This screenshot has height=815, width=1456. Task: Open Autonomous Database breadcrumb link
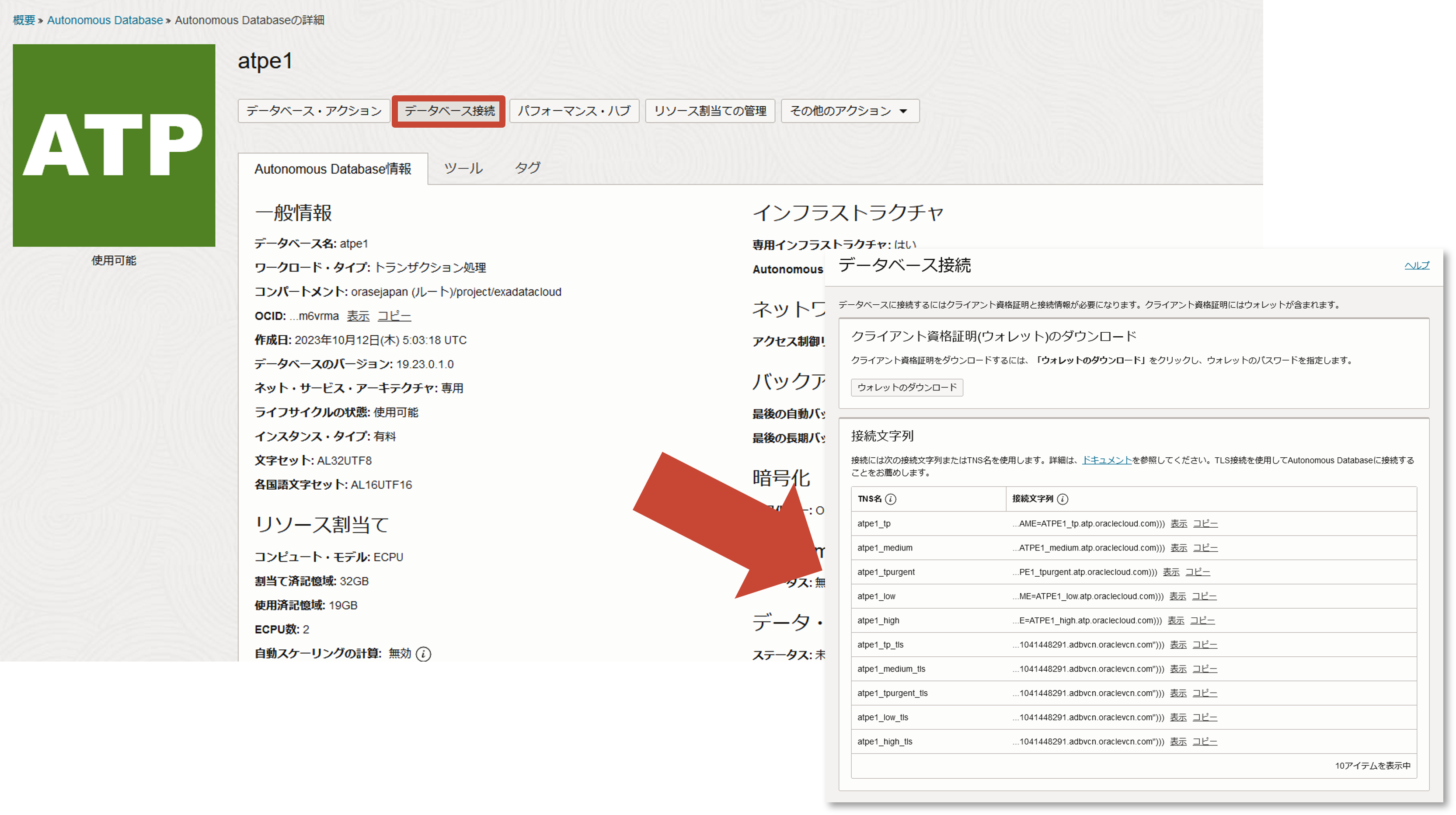point(104,20)
